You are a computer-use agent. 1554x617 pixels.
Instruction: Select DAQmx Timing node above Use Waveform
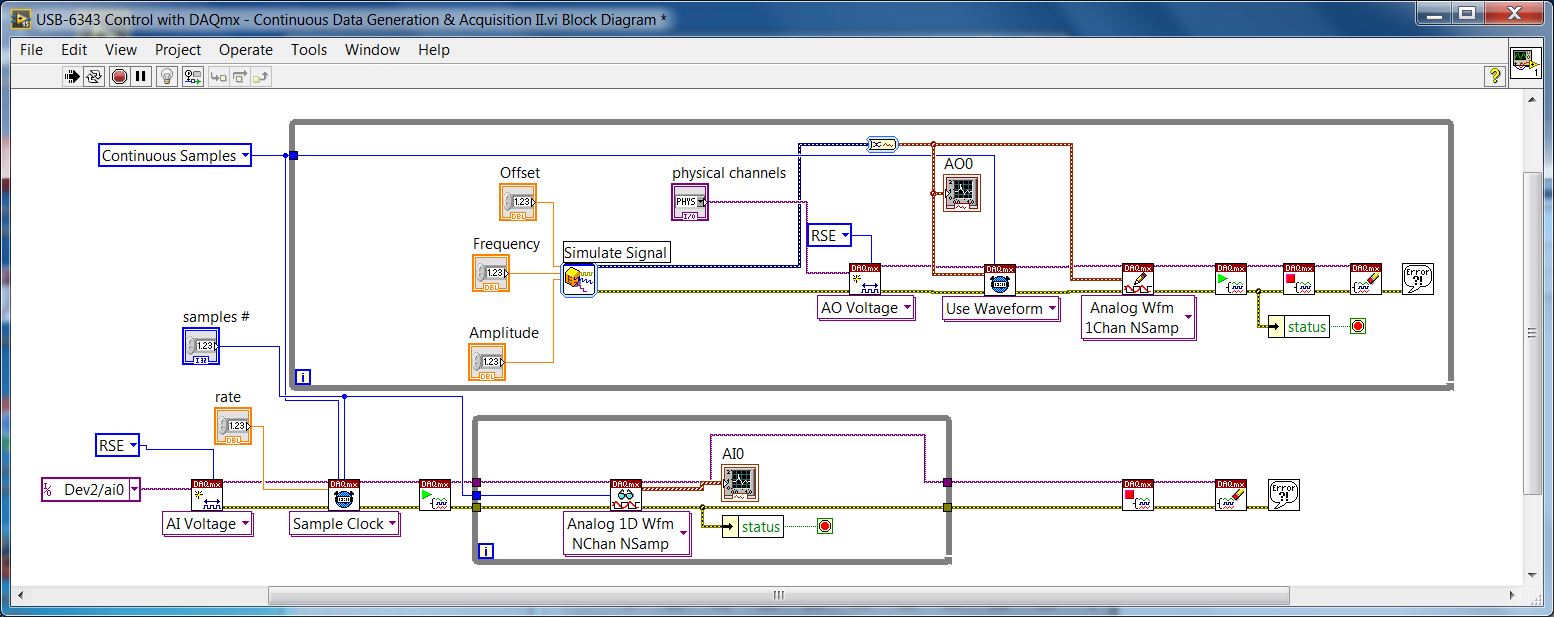coord(1000,280)
